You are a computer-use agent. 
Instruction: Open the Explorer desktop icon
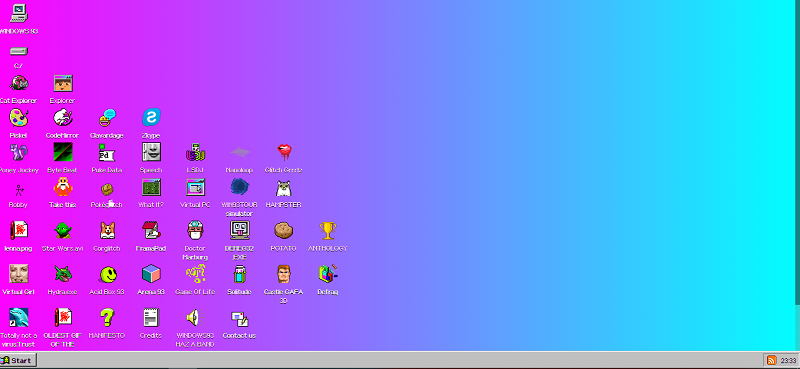[x=63, y=83]
